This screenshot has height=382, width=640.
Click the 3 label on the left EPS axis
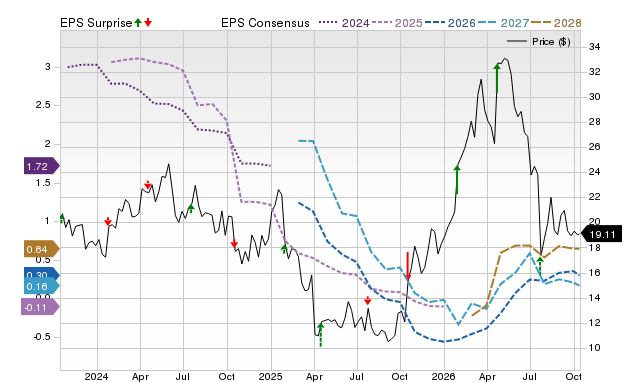[x=48, y=67]
